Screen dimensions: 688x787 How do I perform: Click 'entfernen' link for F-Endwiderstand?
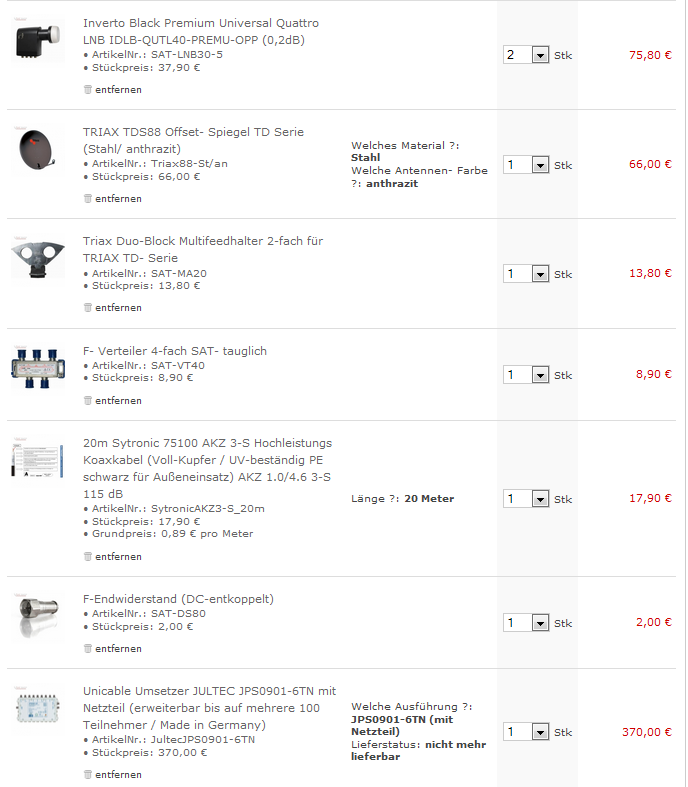click(x=118, y=649)
